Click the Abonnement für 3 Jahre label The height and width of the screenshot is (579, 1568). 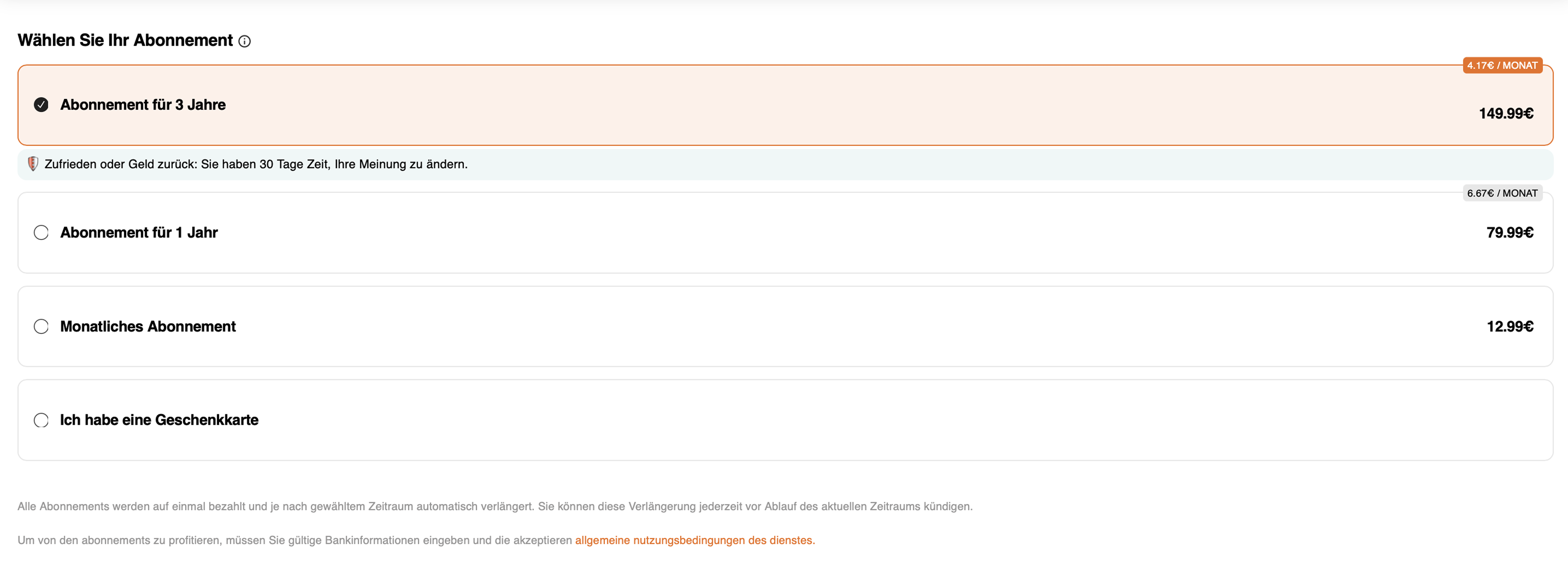[x=143, y=105]
